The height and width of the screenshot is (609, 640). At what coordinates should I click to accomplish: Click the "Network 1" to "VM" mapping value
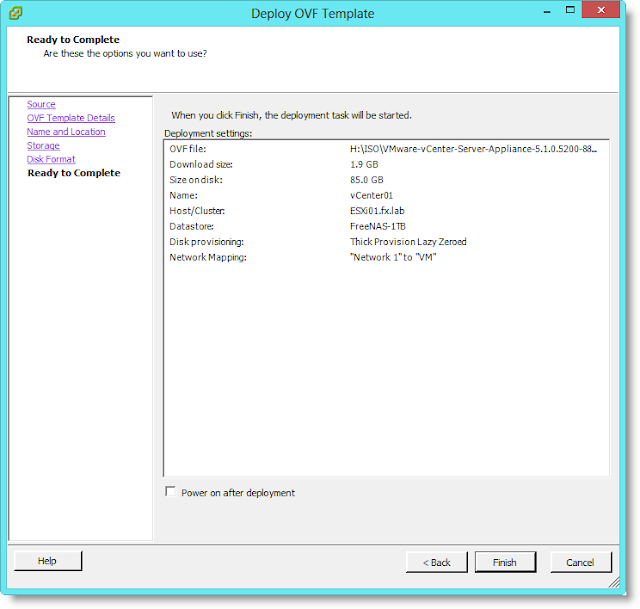pyautogui.click(x=393, y=258)
